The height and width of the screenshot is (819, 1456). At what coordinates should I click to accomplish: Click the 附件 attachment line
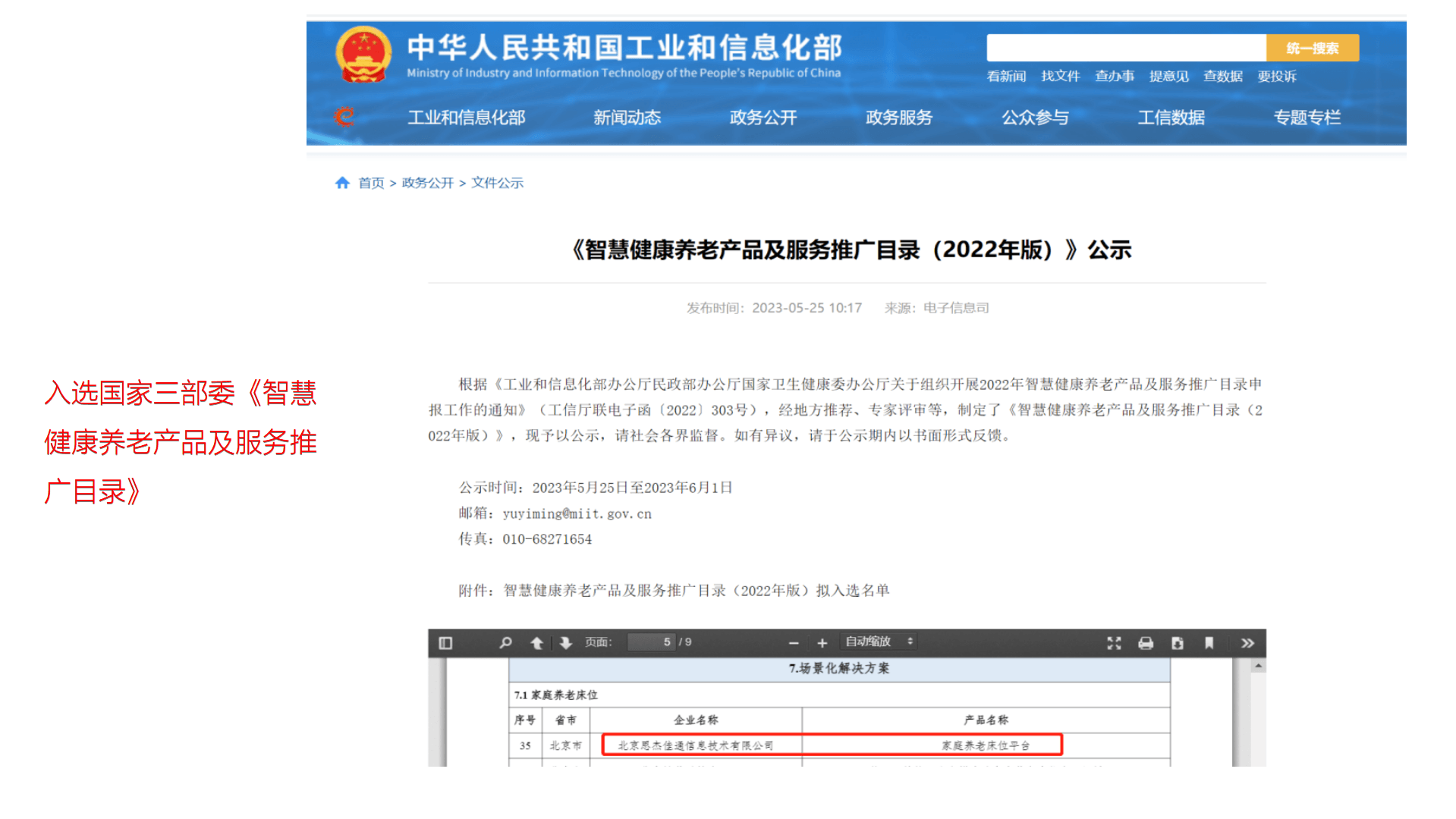pos(674,591)
